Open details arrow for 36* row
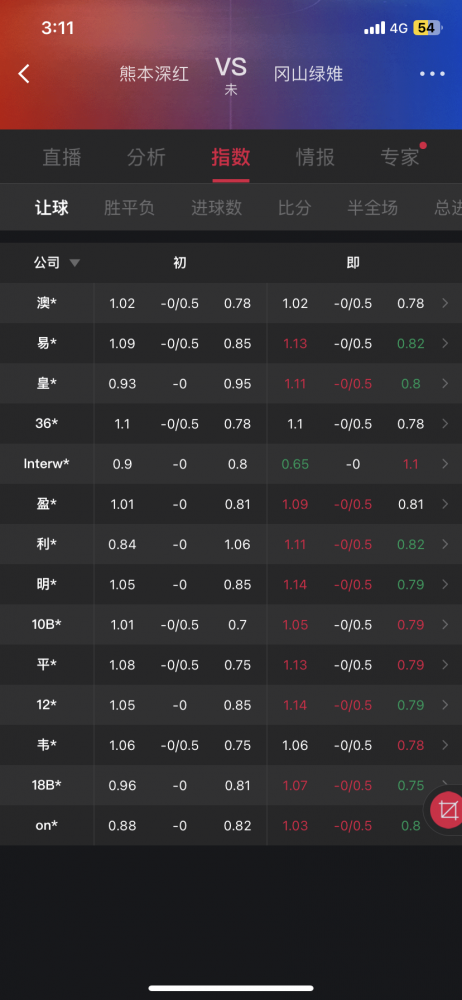 [445, 424]
